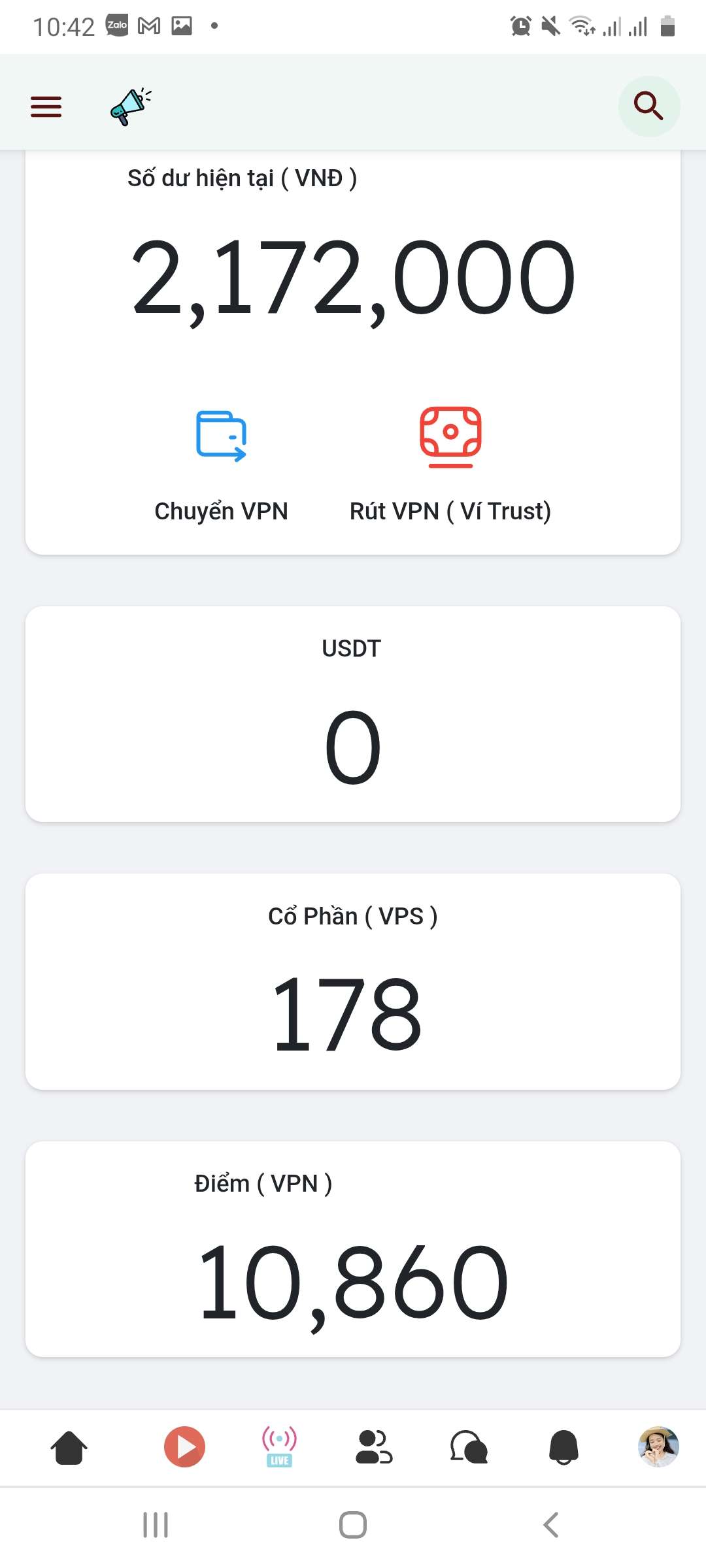Go to Home in bottom bar
706x1568 pixels.
coord(69,1447)
